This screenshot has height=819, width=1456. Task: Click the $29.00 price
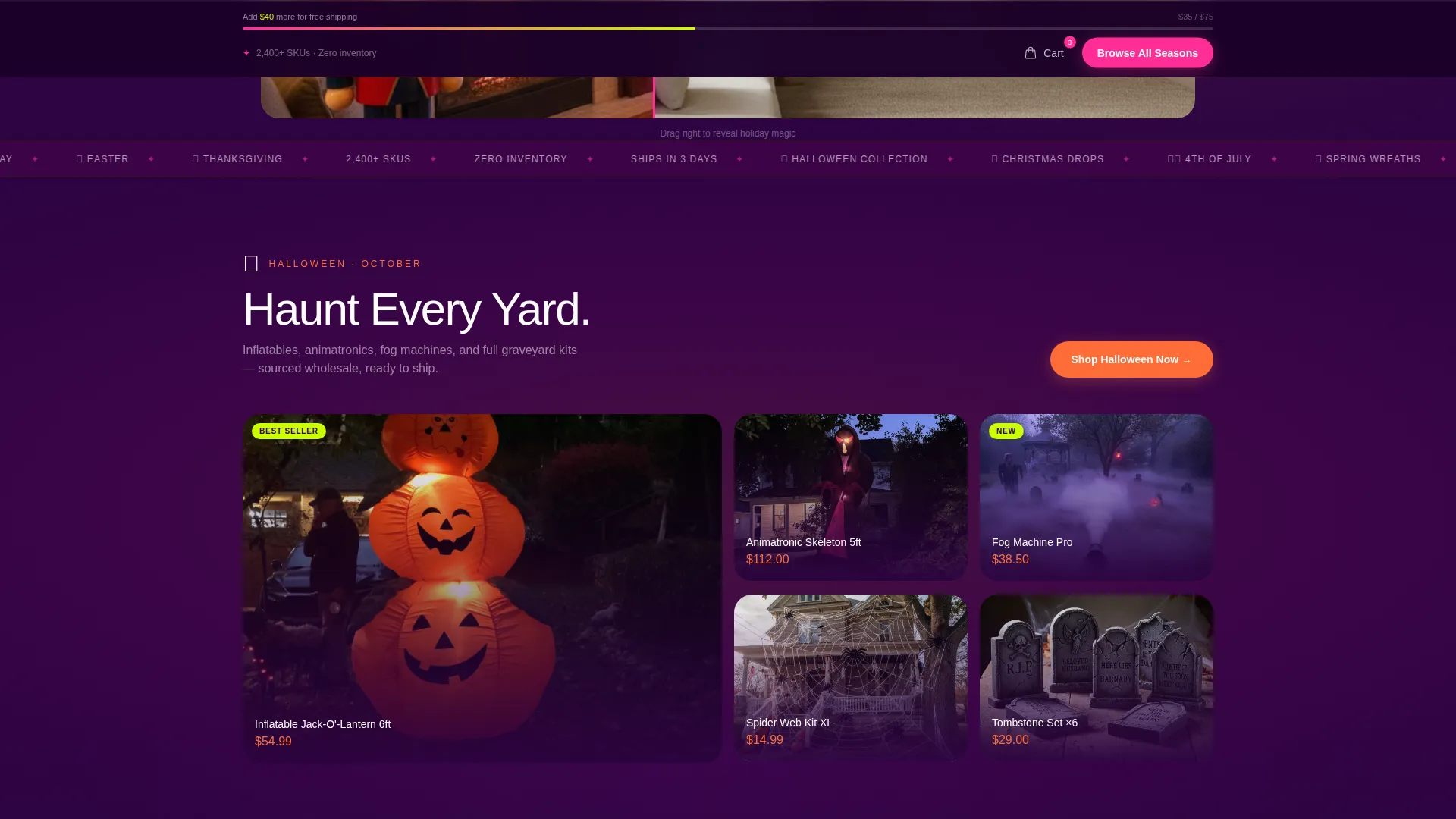pos(1010,740)
